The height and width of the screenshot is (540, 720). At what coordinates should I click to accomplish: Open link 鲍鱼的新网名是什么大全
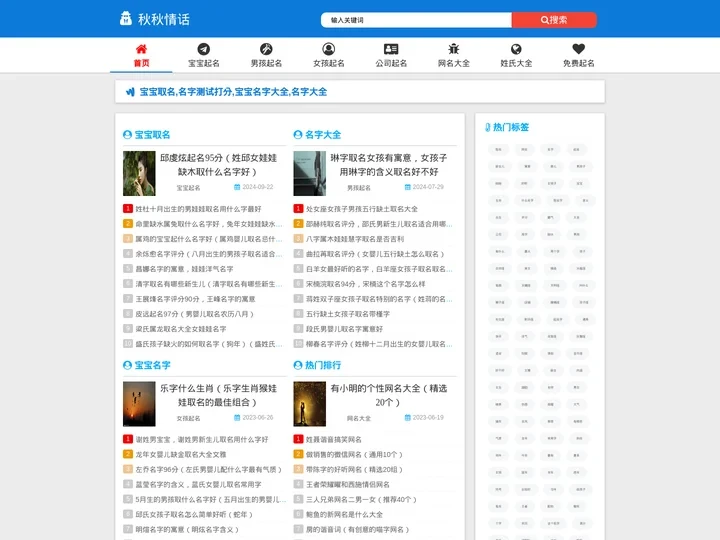(344, 514)
